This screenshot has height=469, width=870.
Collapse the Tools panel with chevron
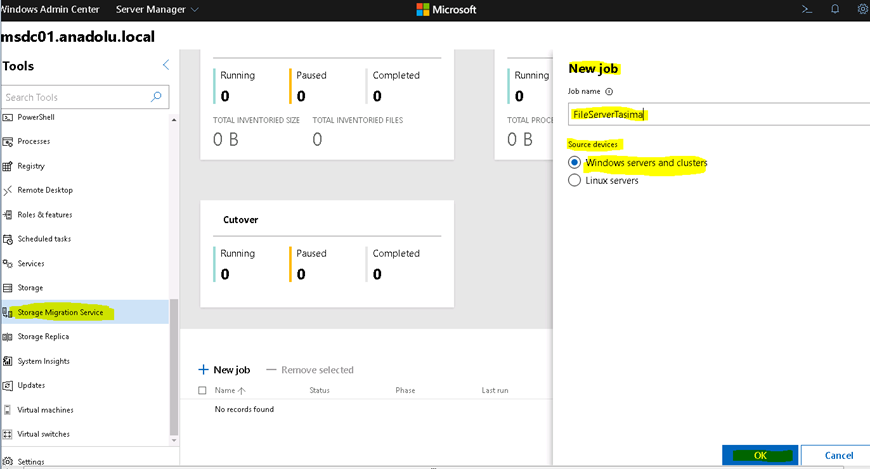[166, 65]
